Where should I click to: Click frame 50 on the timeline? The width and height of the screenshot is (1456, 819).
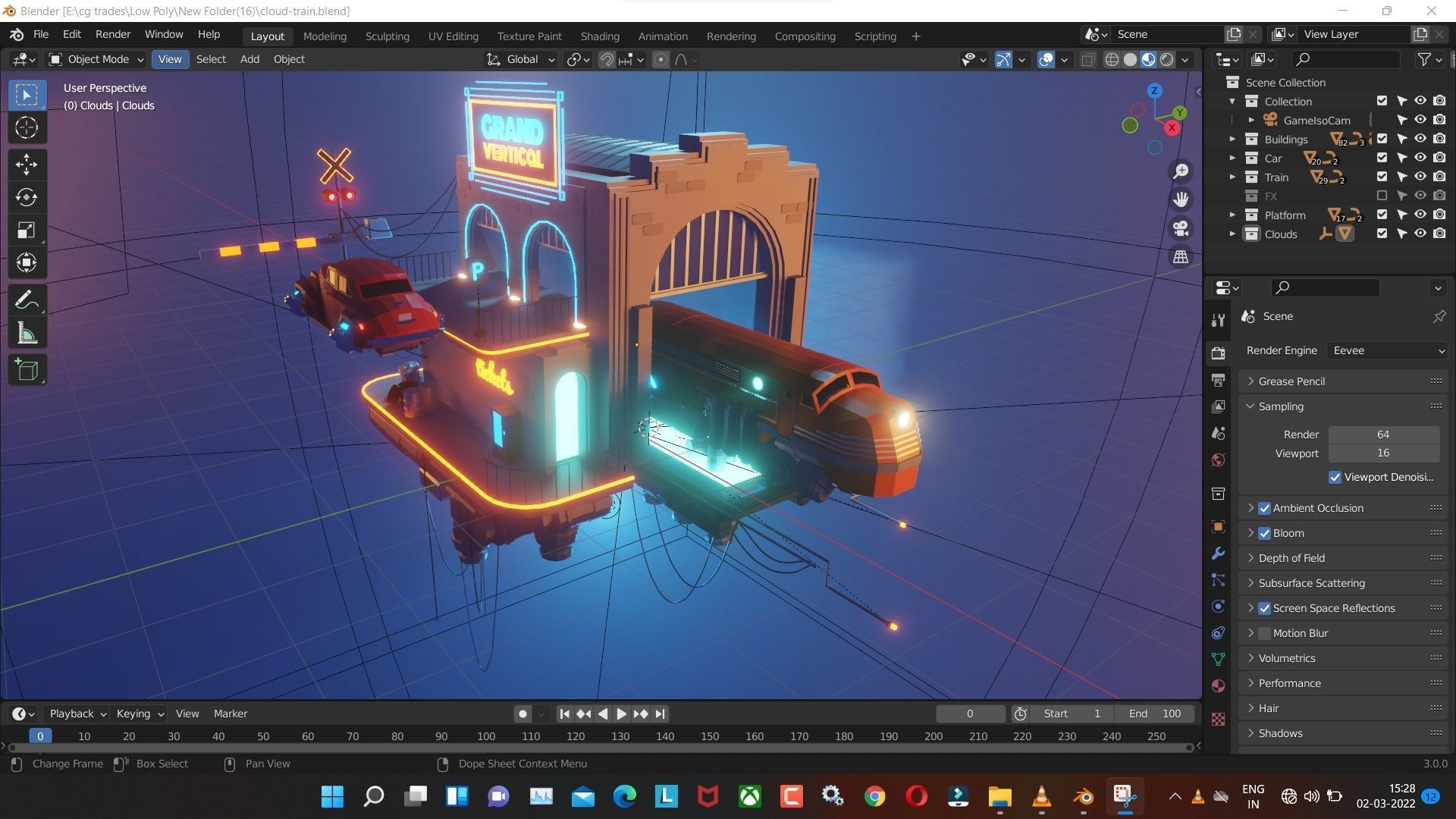263,736
